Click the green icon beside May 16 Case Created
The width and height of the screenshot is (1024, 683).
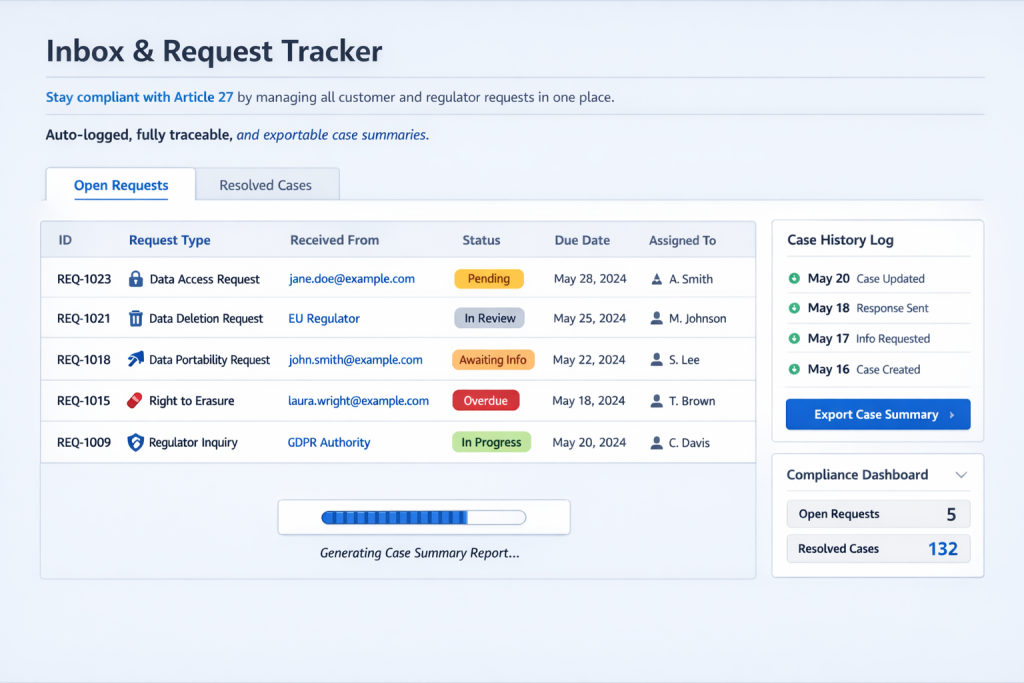tap(794, 370)
